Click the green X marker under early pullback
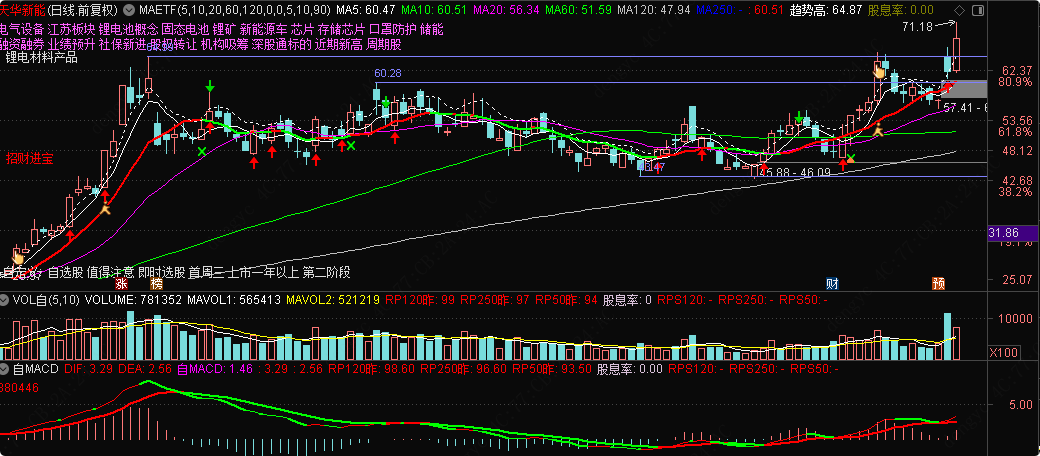 point(202,151)
